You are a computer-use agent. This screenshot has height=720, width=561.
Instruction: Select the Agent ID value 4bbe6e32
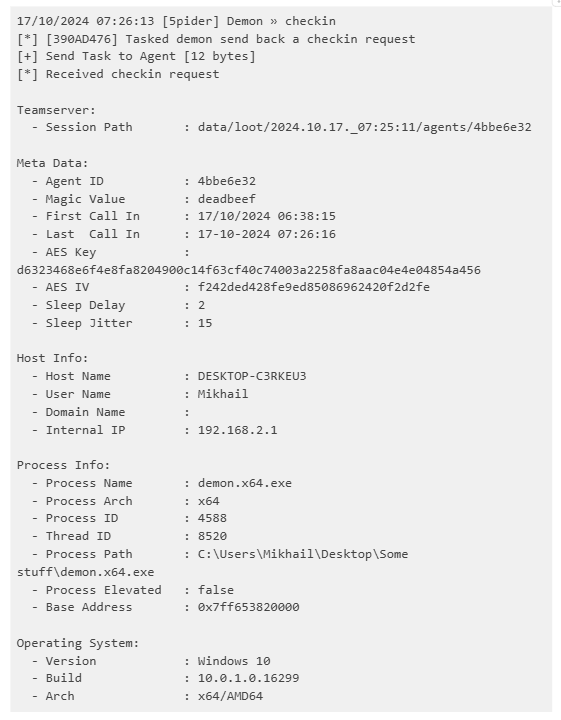(227, 181)
